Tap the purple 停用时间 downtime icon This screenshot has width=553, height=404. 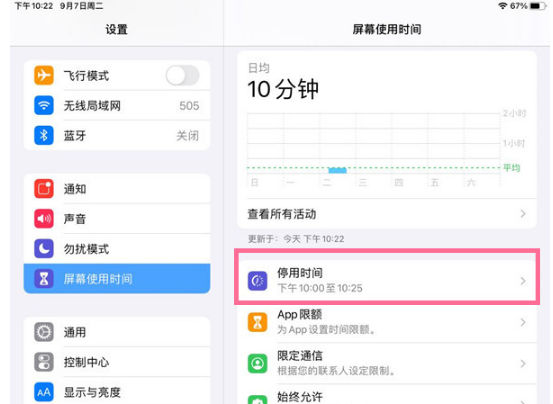pyautogui.click(x=257, y=281)
